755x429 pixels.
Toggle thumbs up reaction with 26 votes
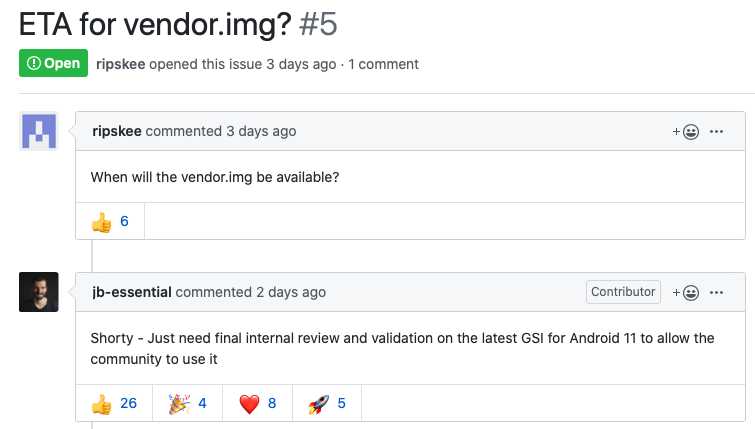point(114,403)
